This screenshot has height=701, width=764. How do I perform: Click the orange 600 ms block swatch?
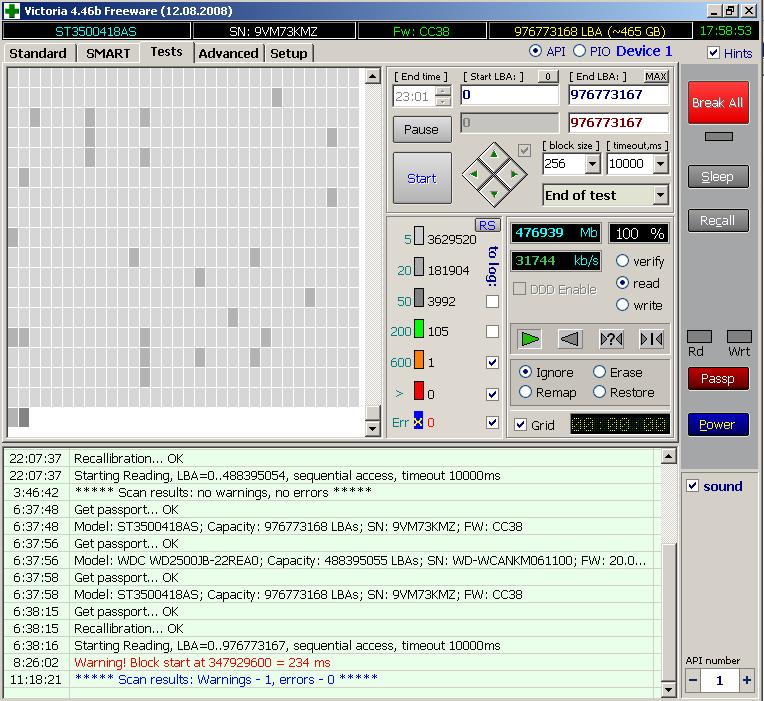(x=419, y=362)
